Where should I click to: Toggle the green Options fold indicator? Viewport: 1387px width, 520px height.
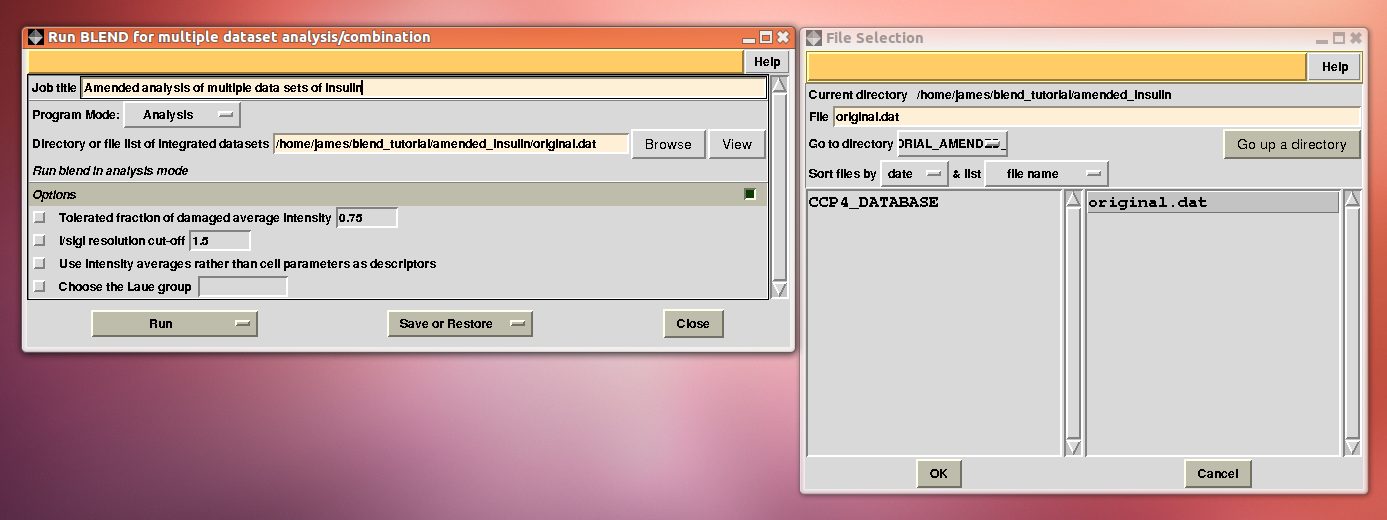750,194
